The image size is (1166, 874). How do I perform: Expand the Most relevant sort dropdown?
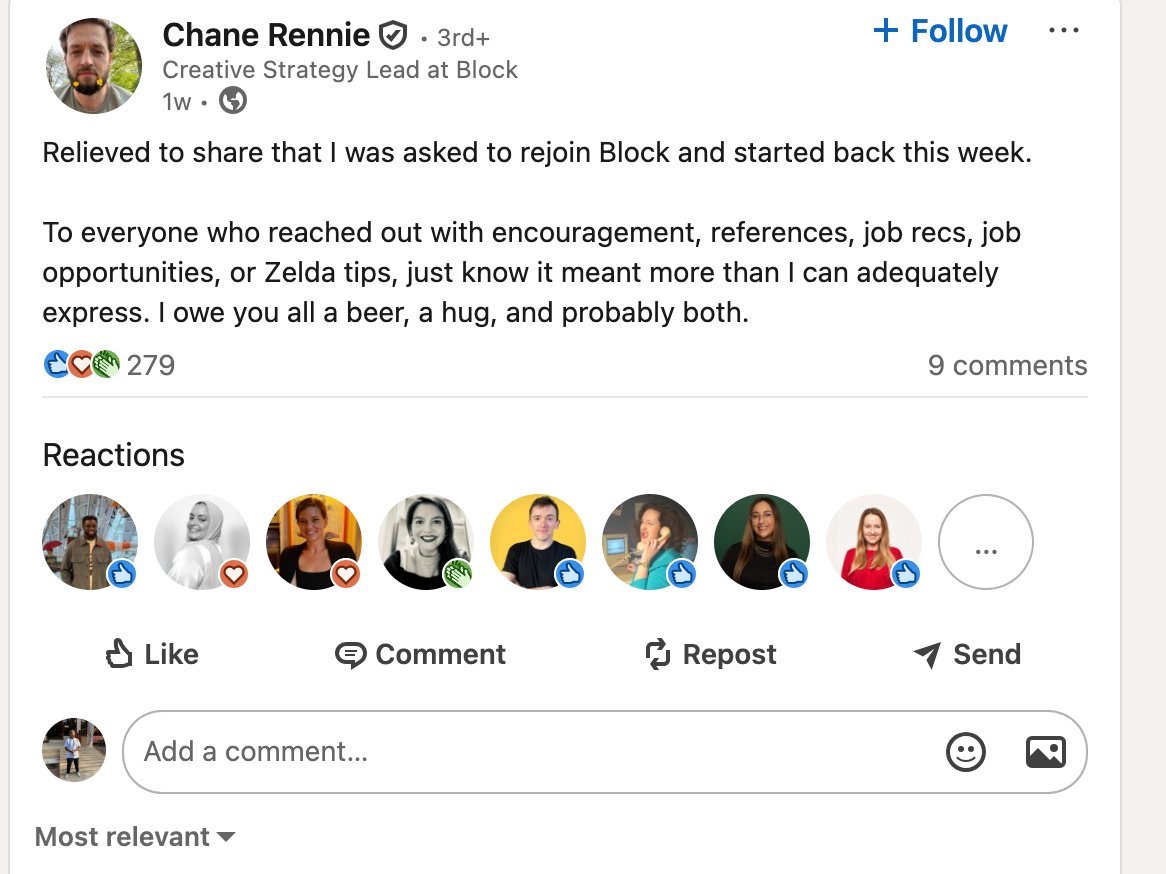[x=135, y=837]
